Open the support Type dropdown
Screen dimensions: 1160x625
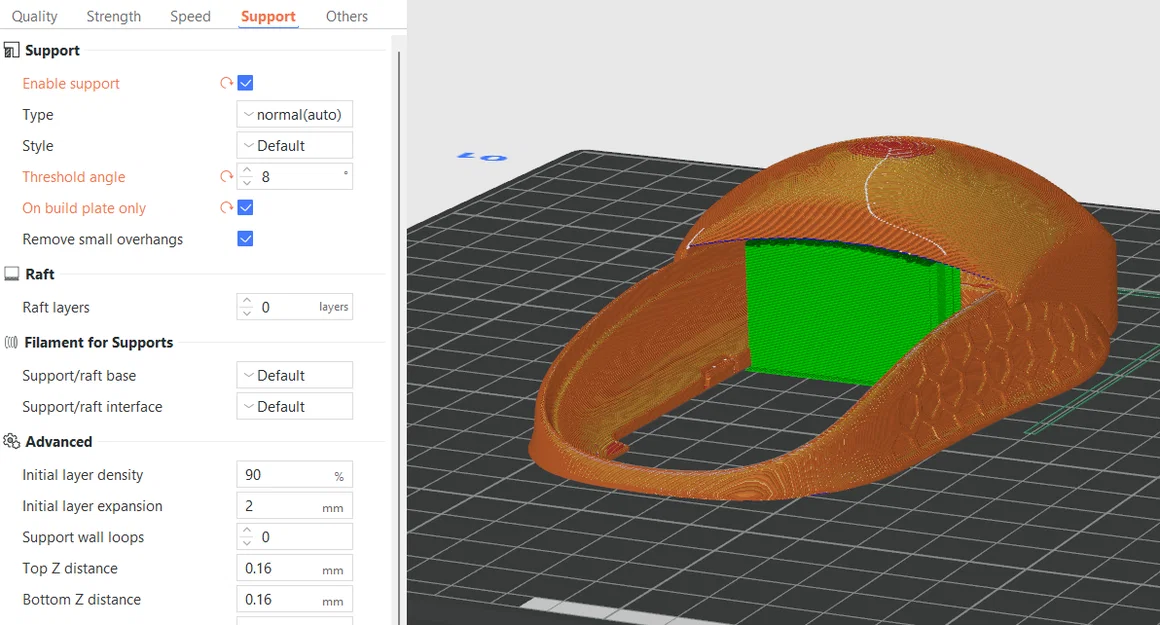(294, 115)
